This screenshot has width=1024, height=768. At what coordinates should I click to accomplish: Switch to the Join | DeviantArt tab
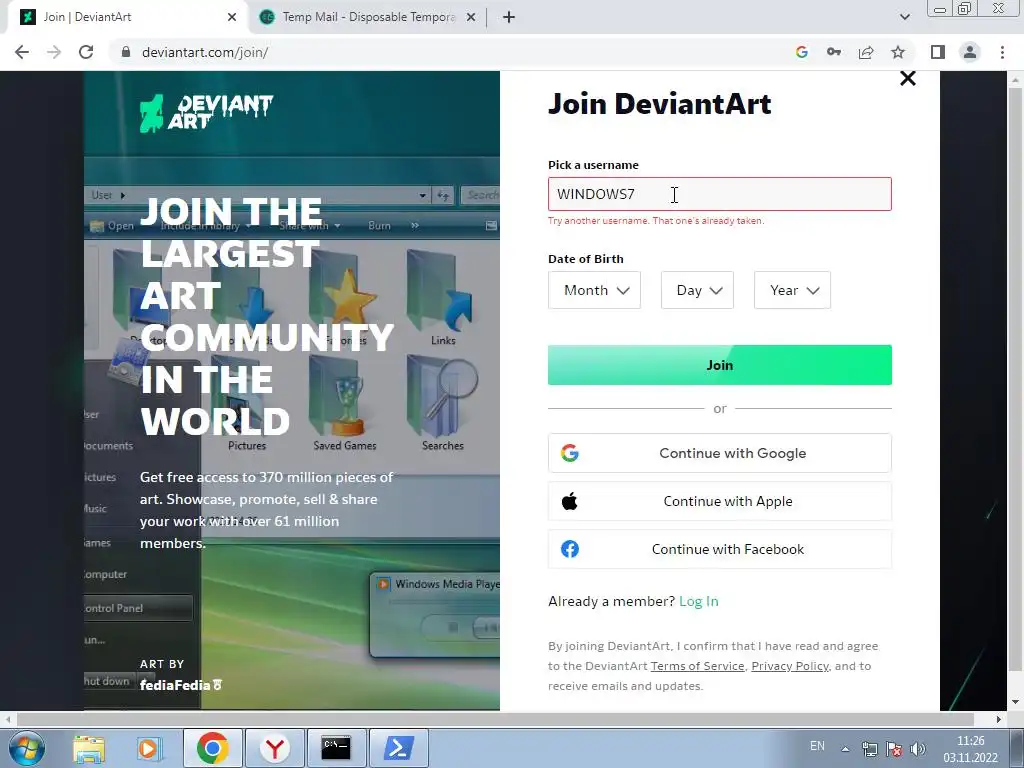tap(128, 17)
